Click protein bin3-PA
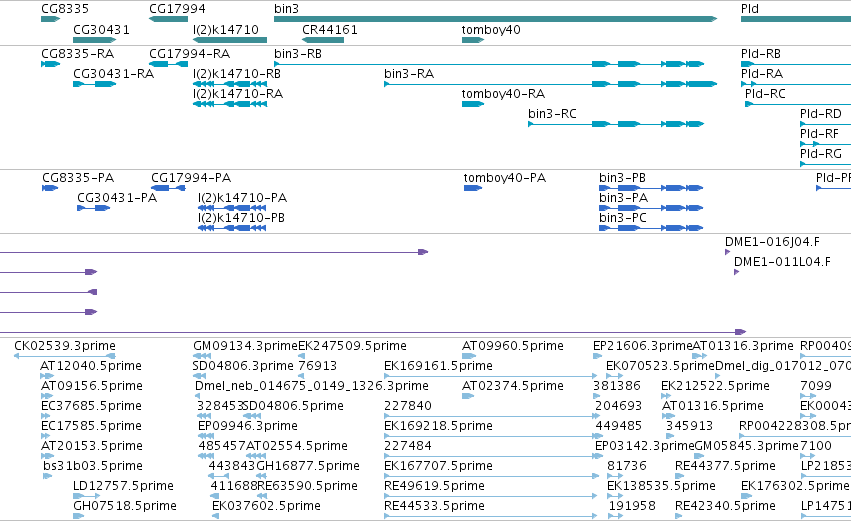This screenshot has height=521, width=851. click(x=623, y=198)
